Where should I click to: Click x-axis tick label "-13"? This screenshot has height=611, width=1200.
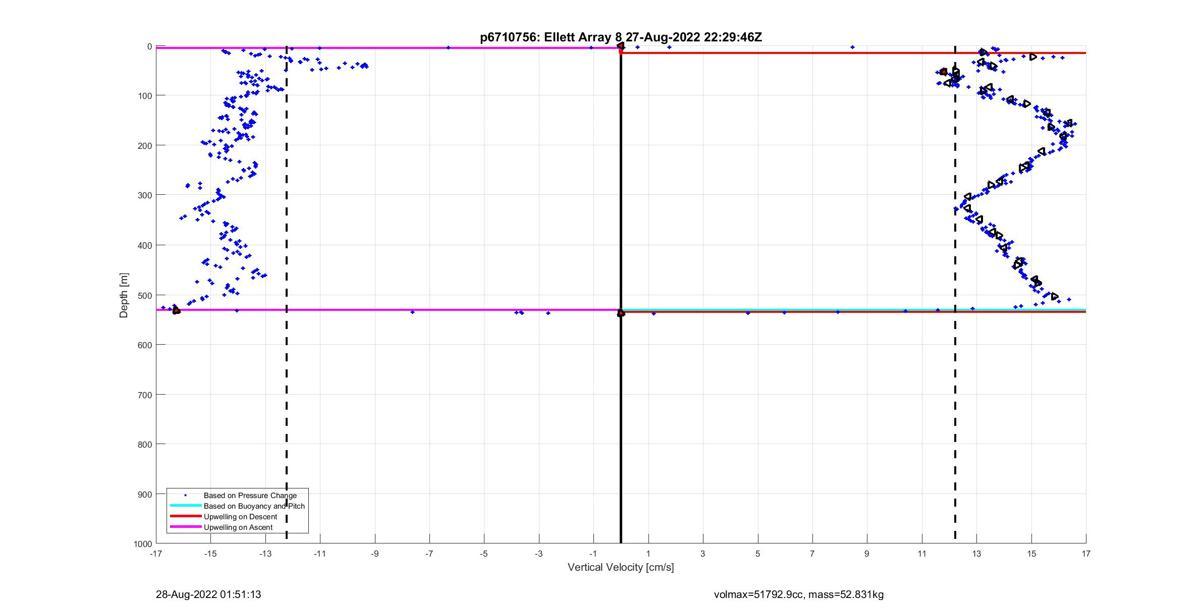[265, 553]
